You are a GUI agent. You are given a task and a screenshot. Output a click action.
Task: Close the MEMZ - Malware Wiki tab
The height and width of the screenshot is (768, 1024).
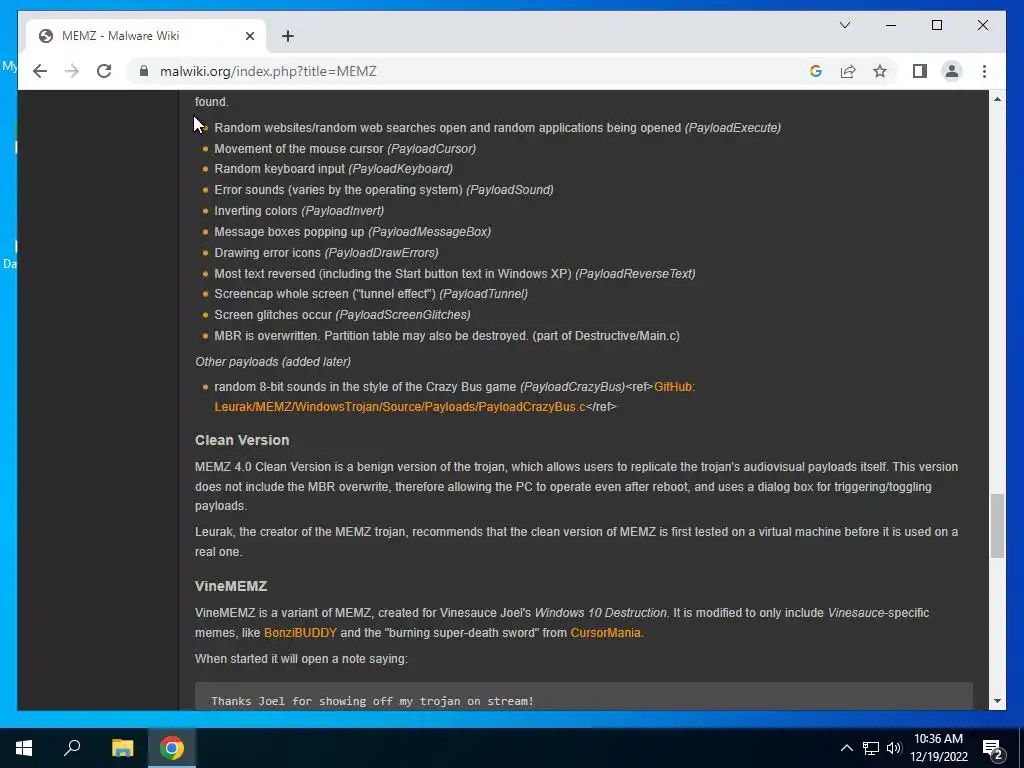(x=249, y=36)
